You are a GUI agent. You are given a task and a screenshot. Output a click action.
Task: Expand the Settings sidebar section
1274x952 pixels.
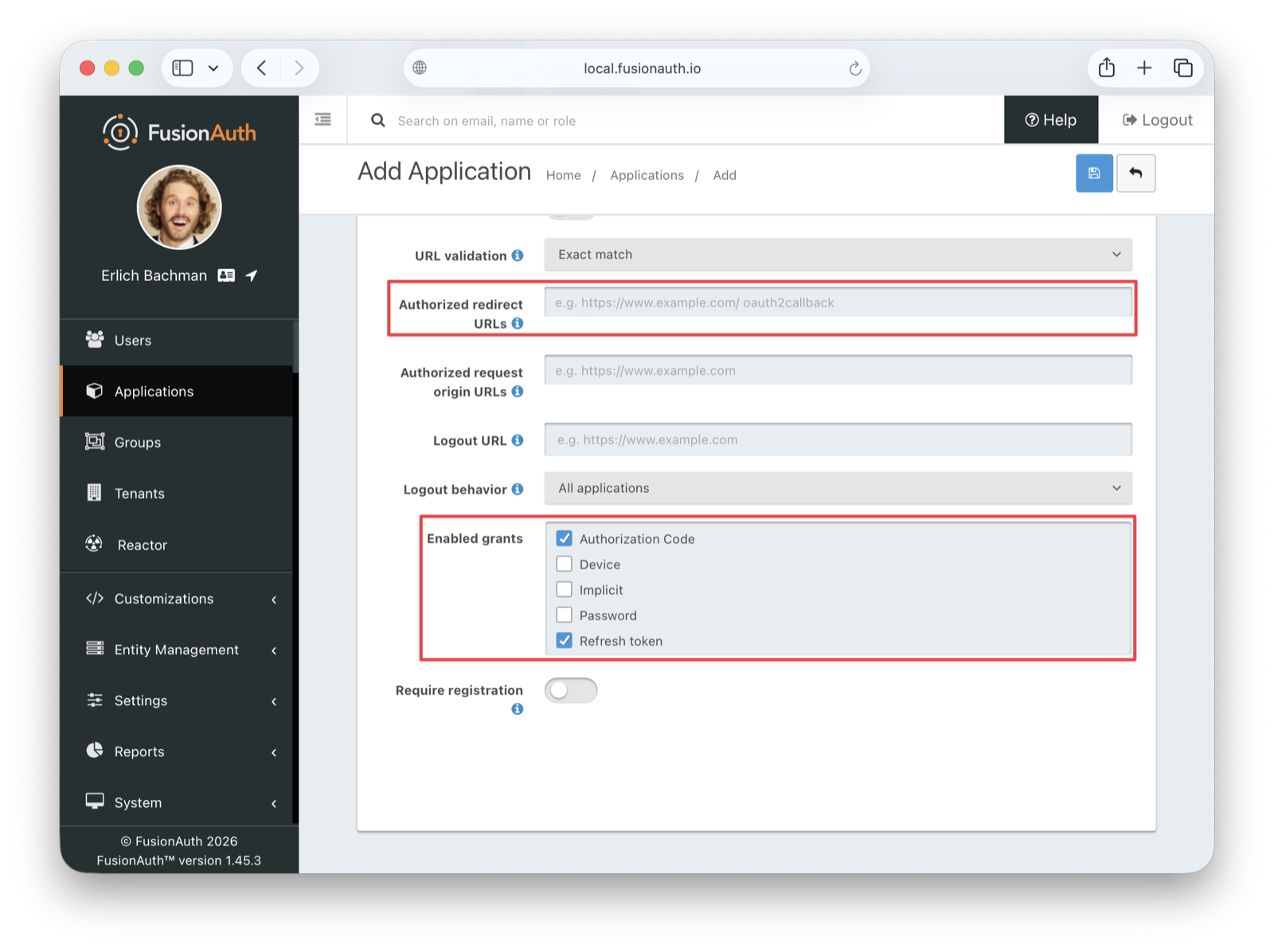[141, 700]
